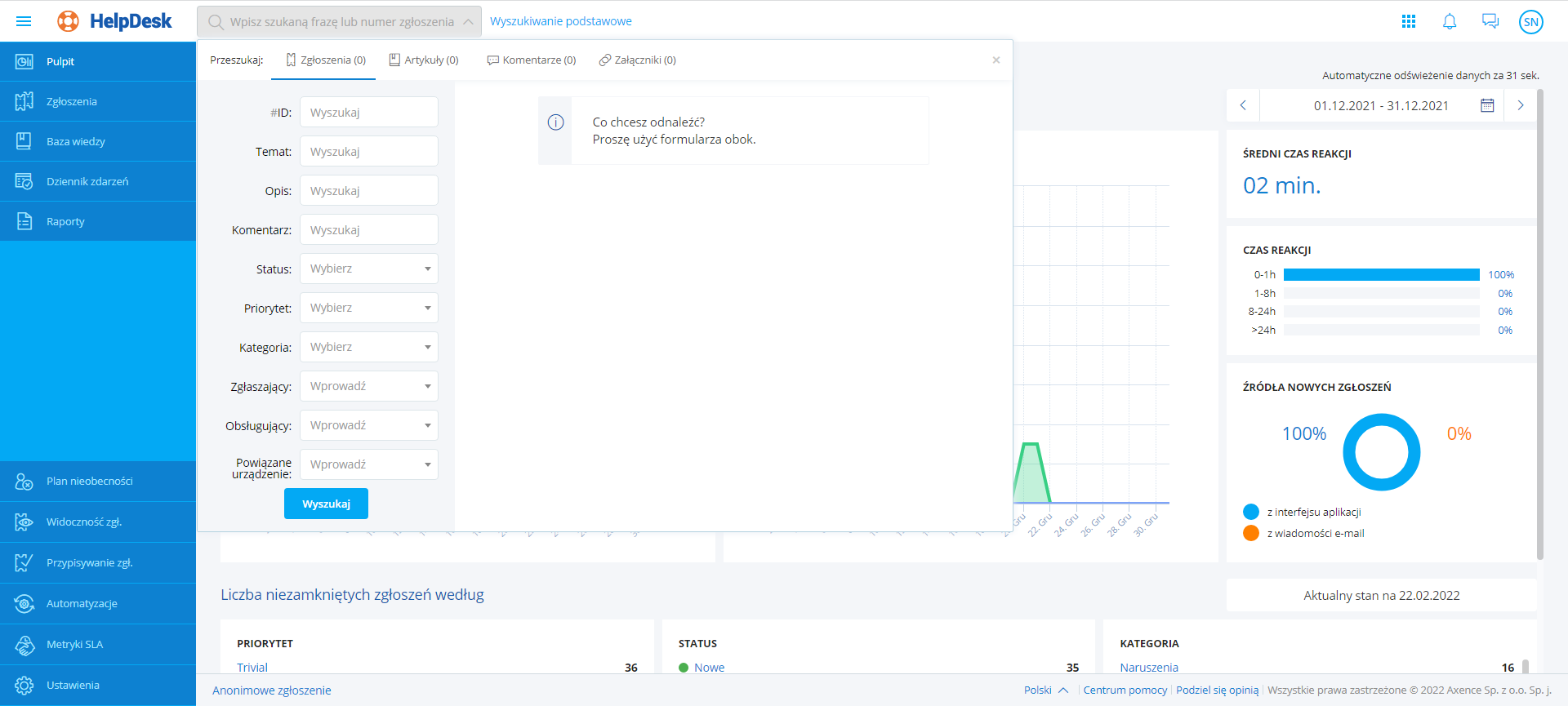Viewport: 1568px width, 706px height.
Task: Open the apps grid icon
Action: pyautogui.click(x=1409, y=21)
